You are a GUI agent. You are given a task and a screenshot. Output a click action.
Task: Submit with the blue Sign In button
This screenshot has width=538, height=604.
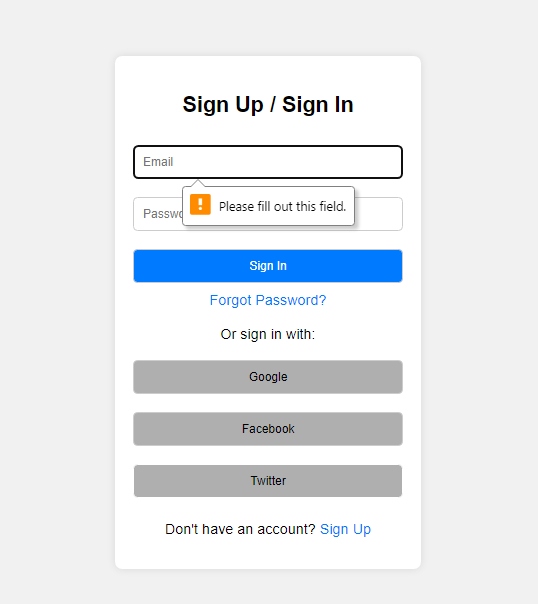click(x=268, y=266)
